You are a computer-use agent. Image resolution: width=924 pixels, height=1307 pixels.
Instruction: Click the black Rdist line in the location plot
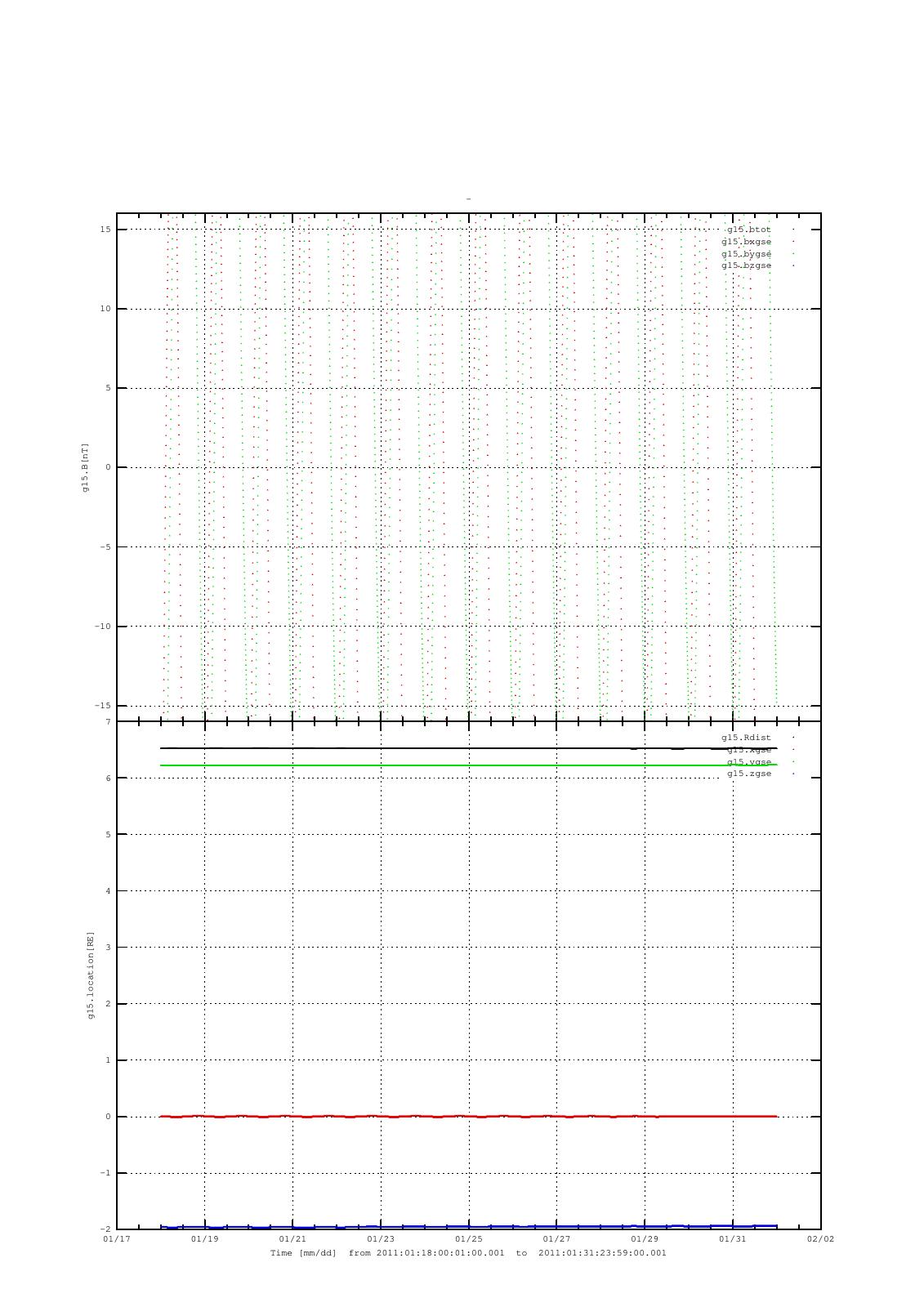coord(469,748)
